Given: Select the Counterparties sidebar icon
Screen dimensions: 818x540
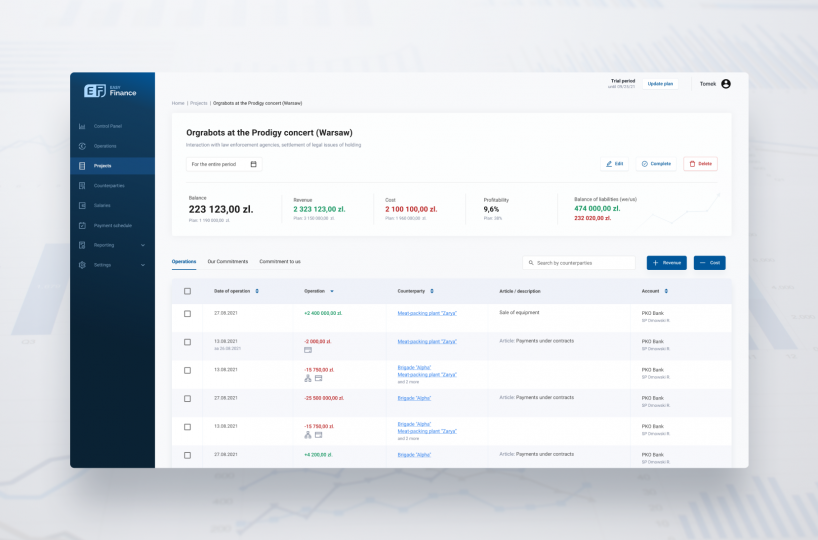Looking at the screenshot, I should pyautogui.click(x=82, y=185).
